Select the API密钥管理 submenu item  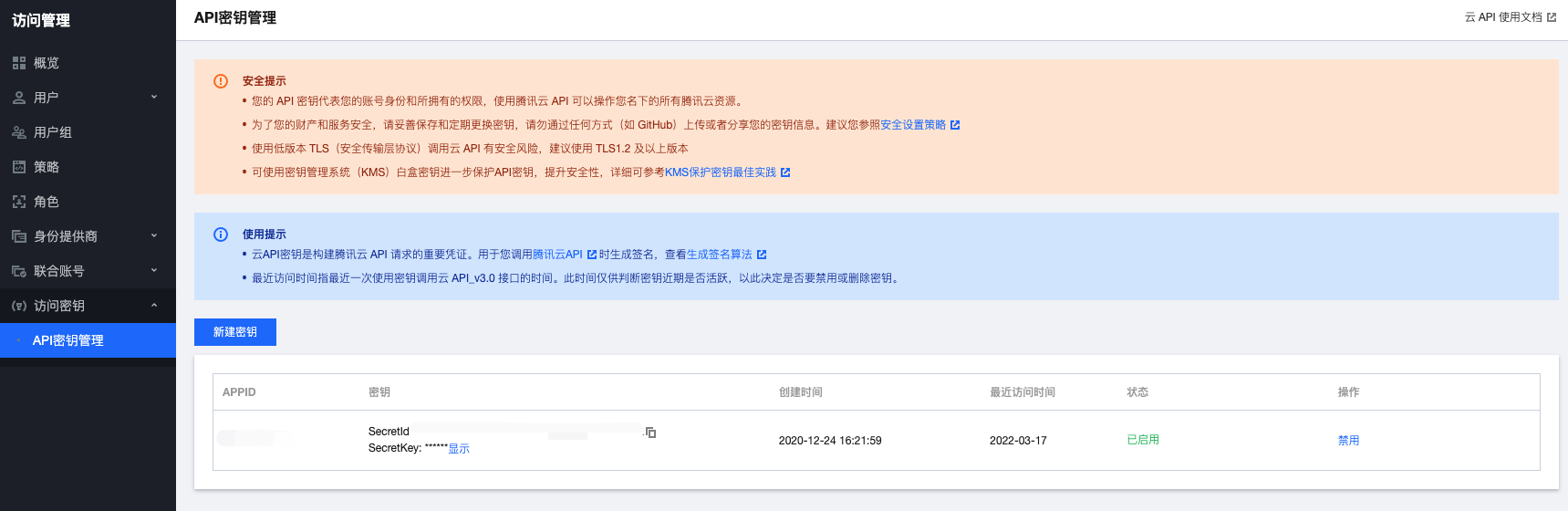(88, 340)
